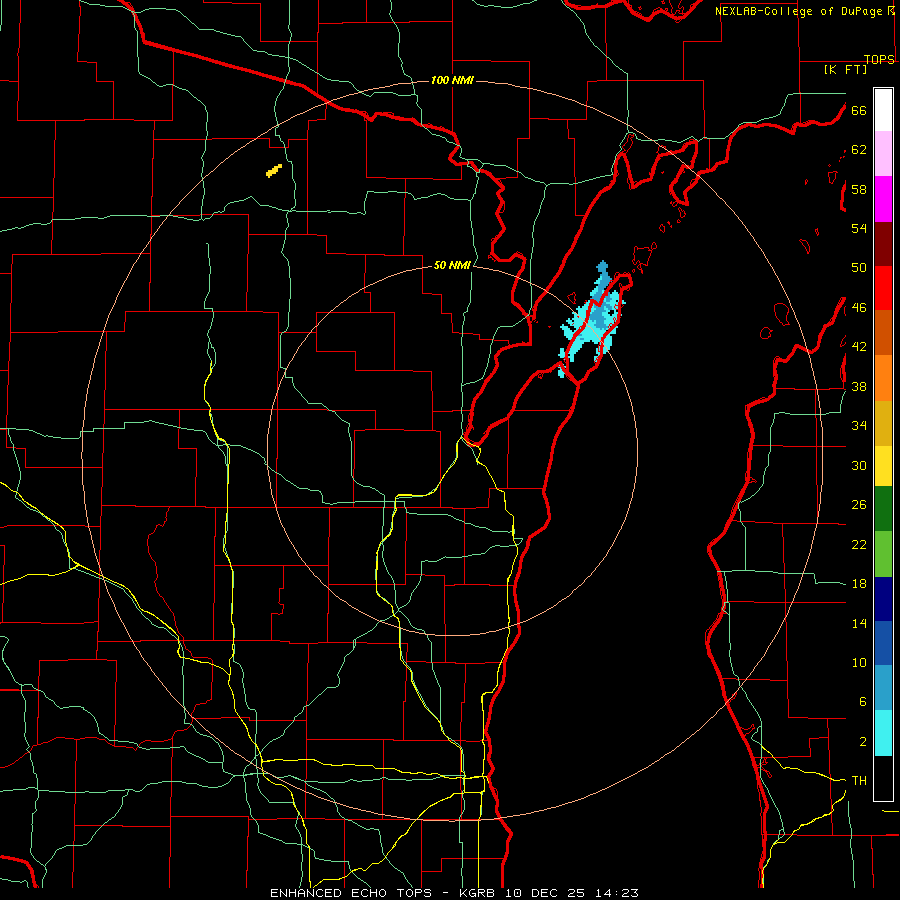900x900 pixels.
Task: Click the cyan swatch between 2 and 6
Action: click(883, 733)
